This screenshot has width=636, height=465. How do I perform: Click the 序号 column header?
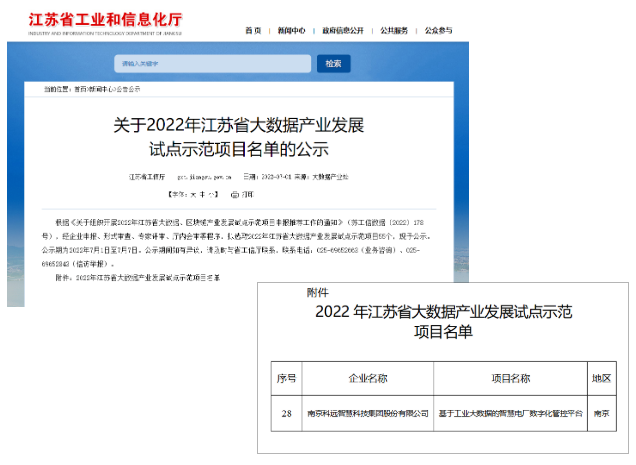(286, 379)
